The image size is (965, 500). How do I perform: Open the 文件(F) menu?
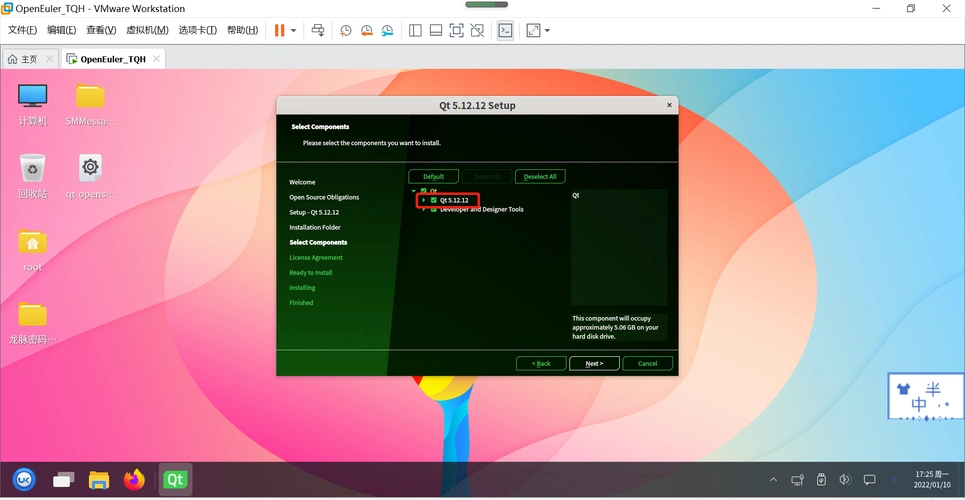tap(22, 30)
